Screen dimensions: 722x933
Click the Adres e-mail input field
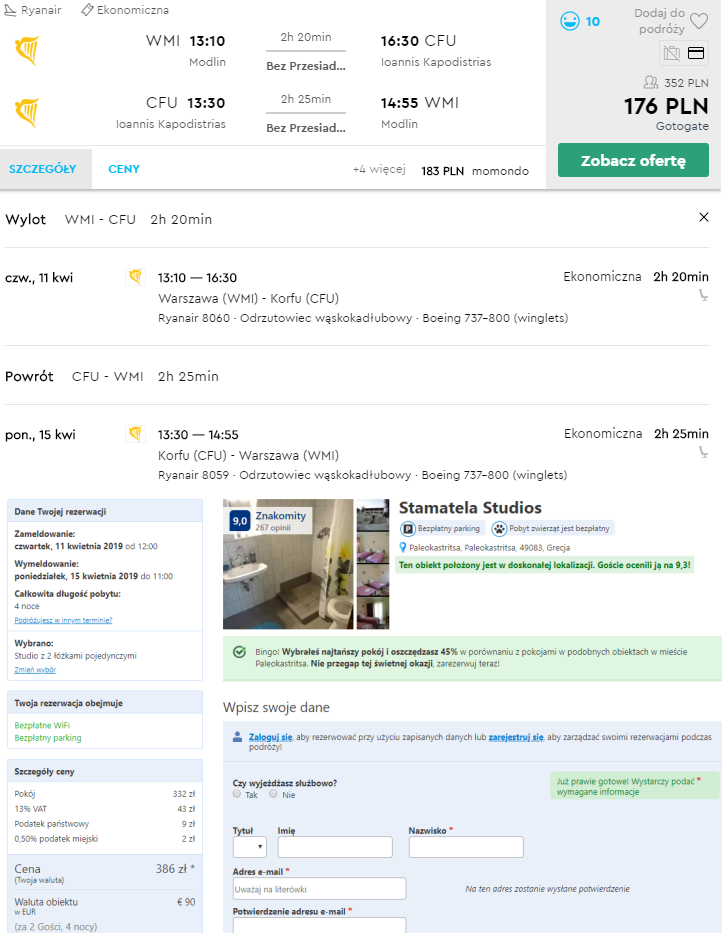click(x=319, y=888)
